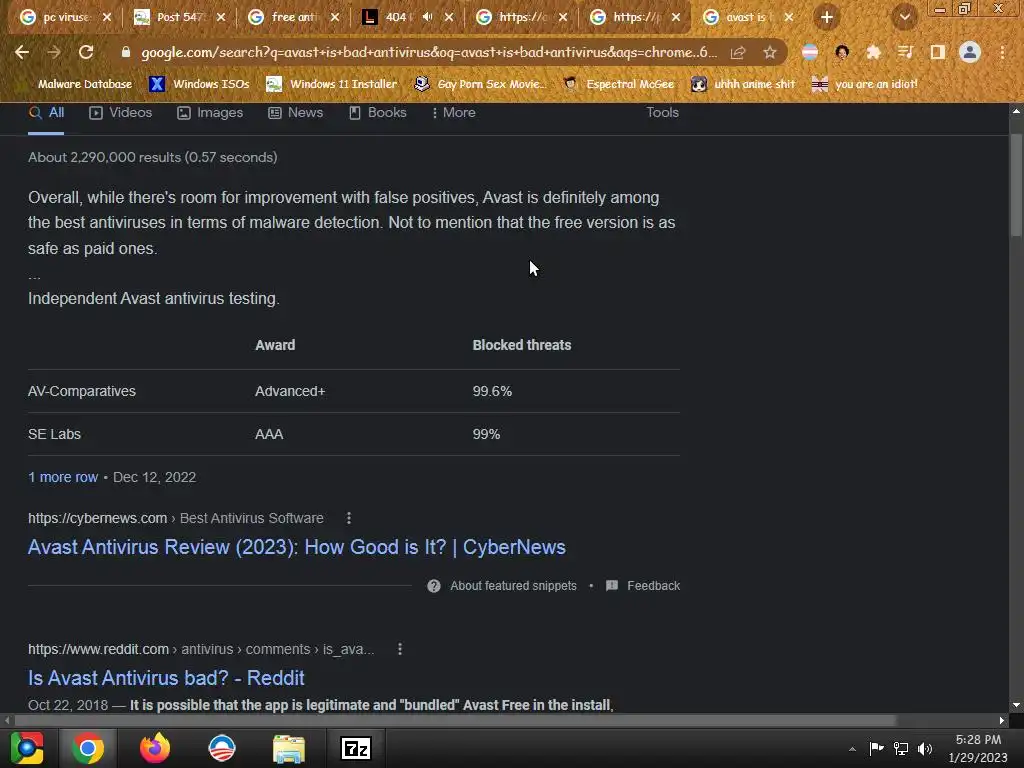Open the three-dot menu beside the reddit.com result
Image resolution: width=1024 pixels, height=768 pixels.
point(400,649)
